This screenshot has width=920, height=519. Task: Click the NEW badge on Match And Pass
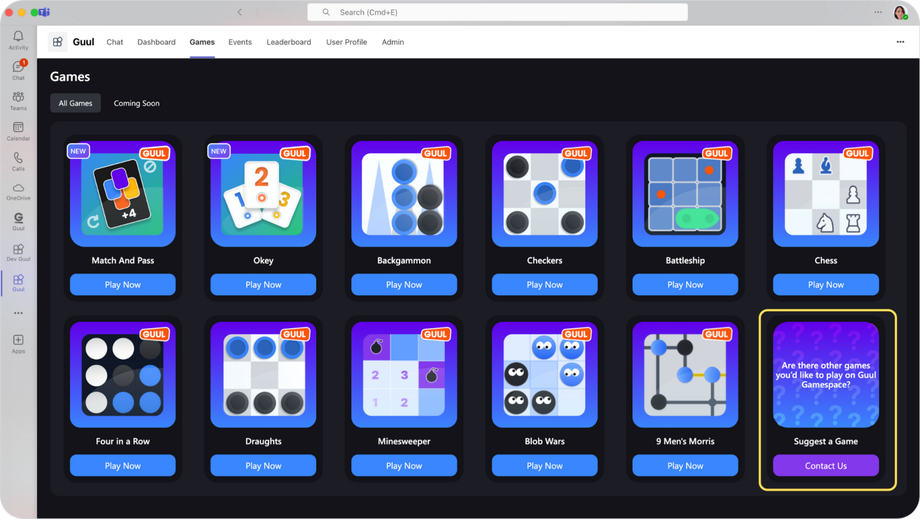(78, 151)
